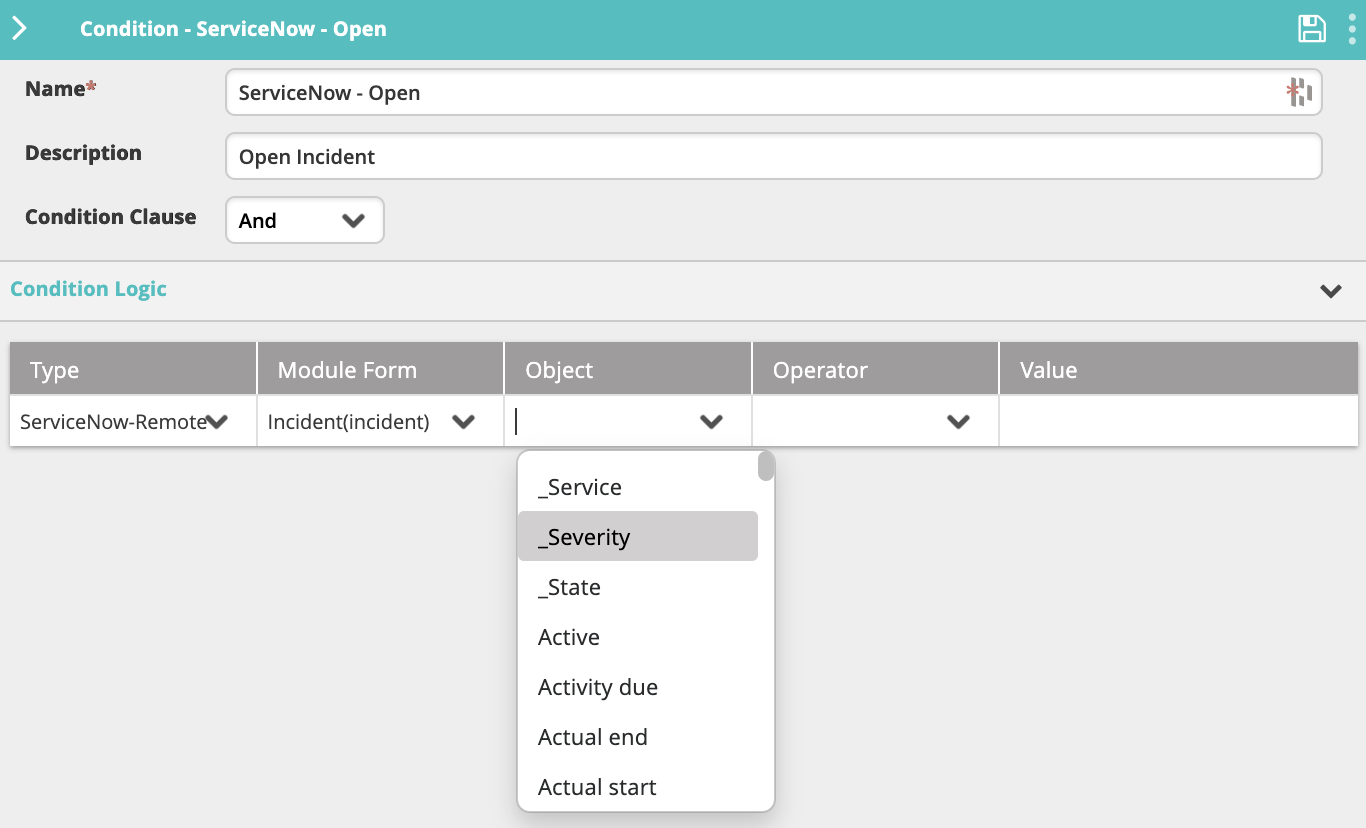Viewport: 1366px width, 828px height.
Task: Click the Object column header
Action: 628,370
